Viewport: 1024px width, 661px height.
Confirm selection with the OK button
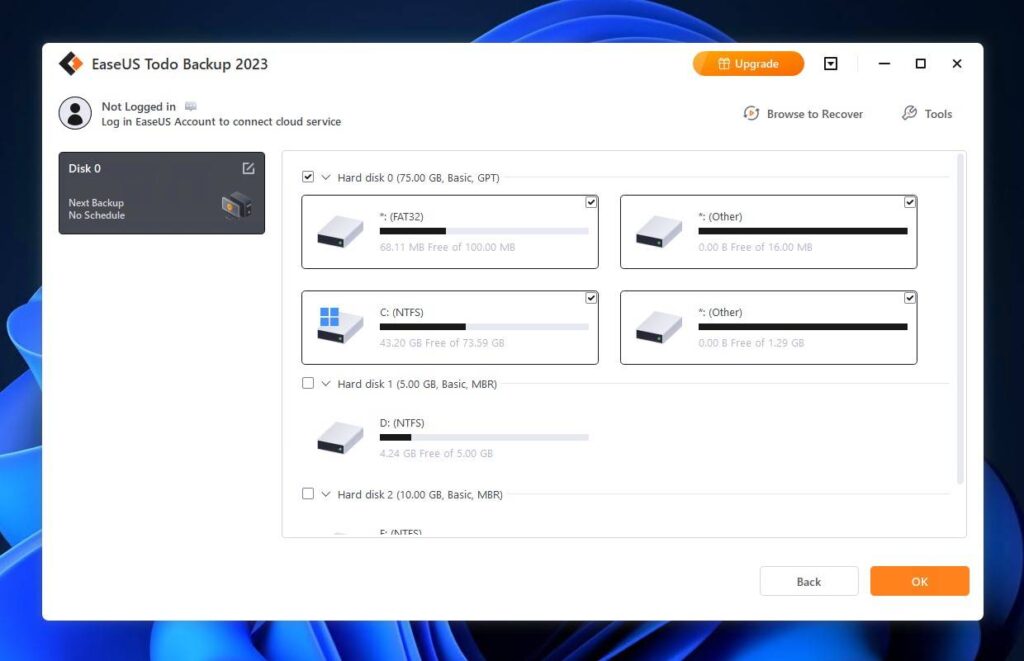[918, 581]
